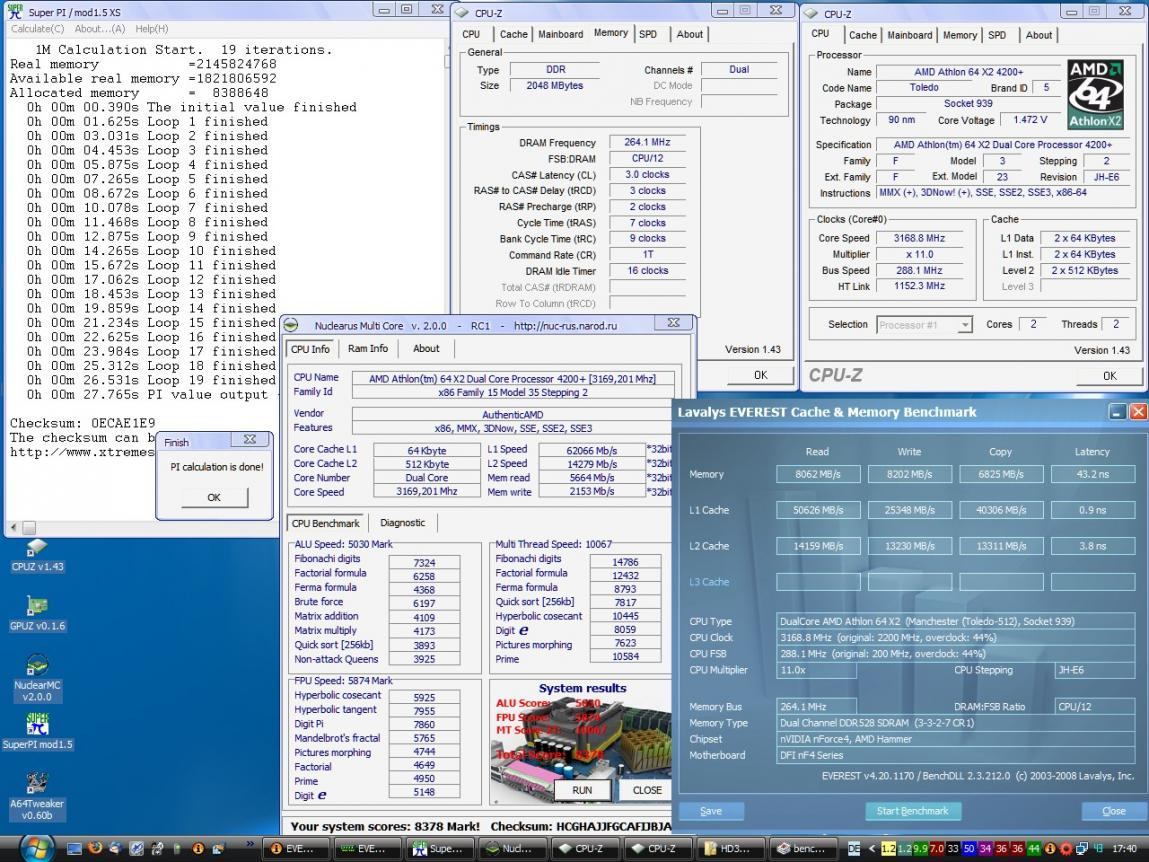Click the Show Desktop quick launch icon
The image size is (1149, 862).
pos(74,849)
